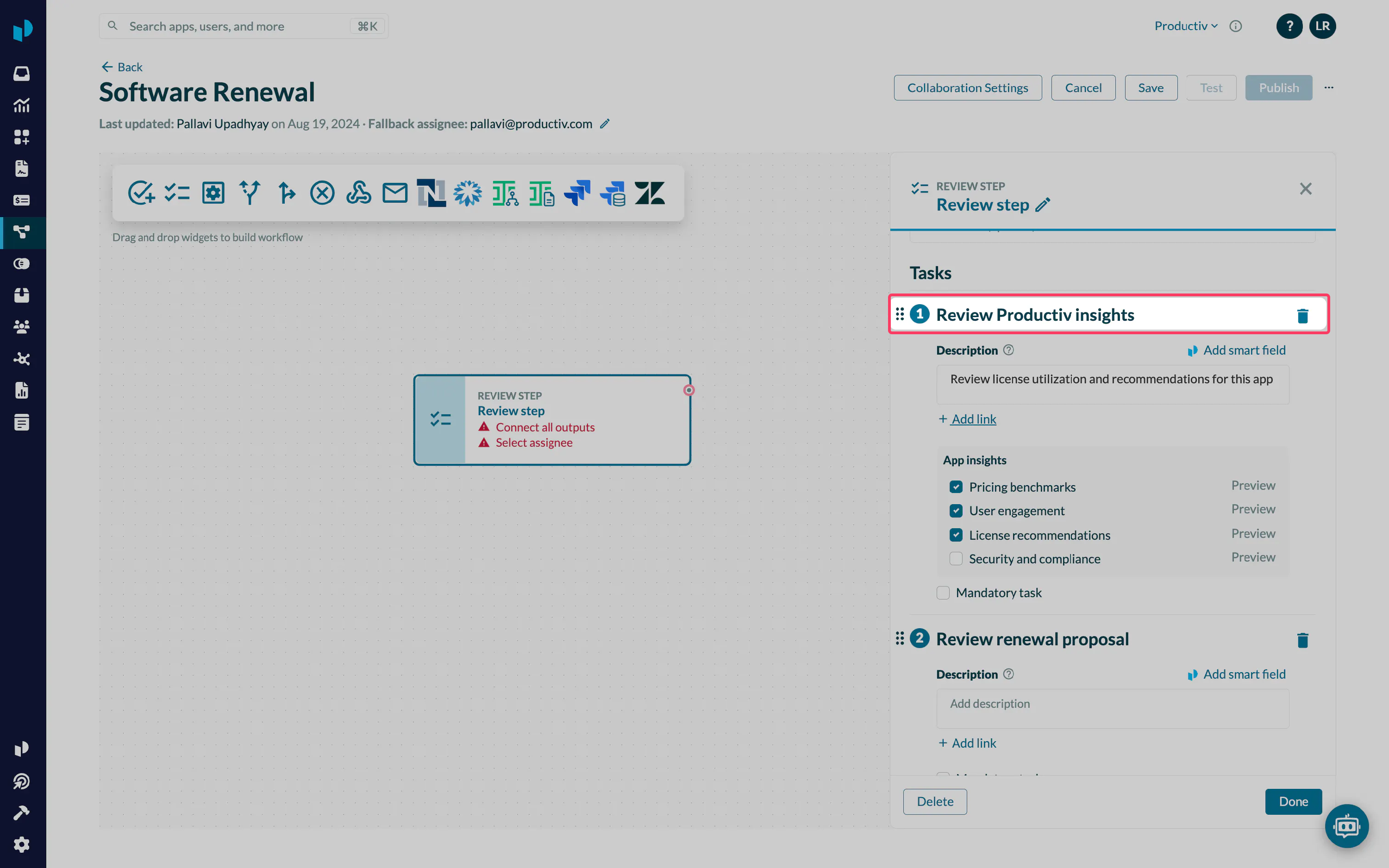Select the webhook widget icon
Viewport: 1389px width, 868px height.
358,193
